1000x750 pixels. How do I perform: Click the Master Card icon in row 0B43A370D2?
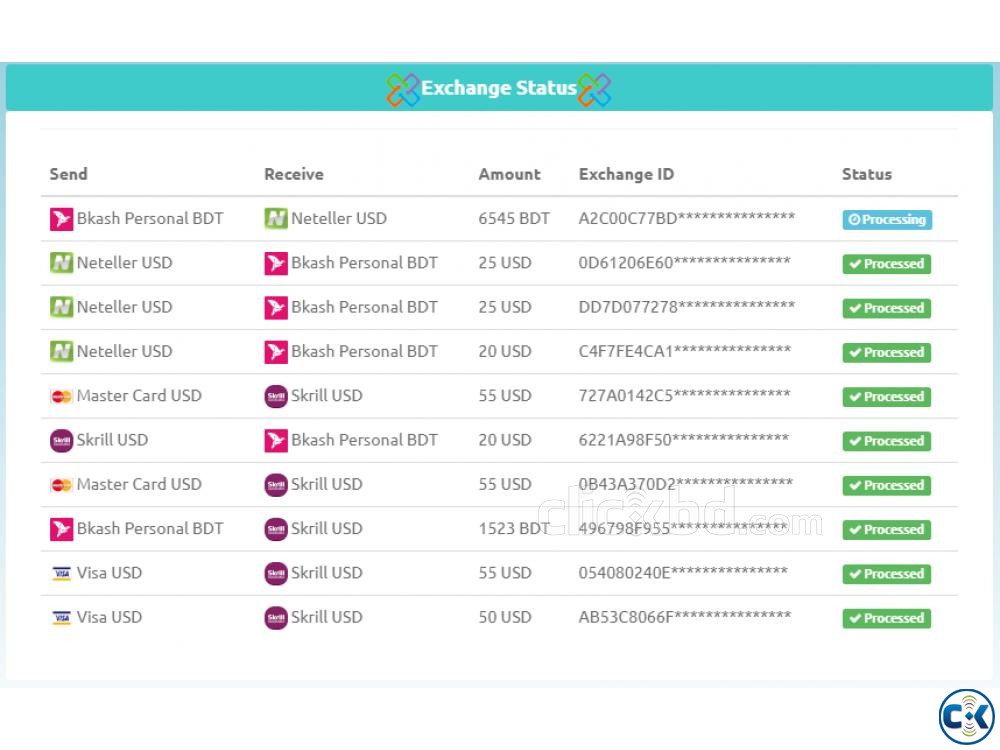point(61,485)
